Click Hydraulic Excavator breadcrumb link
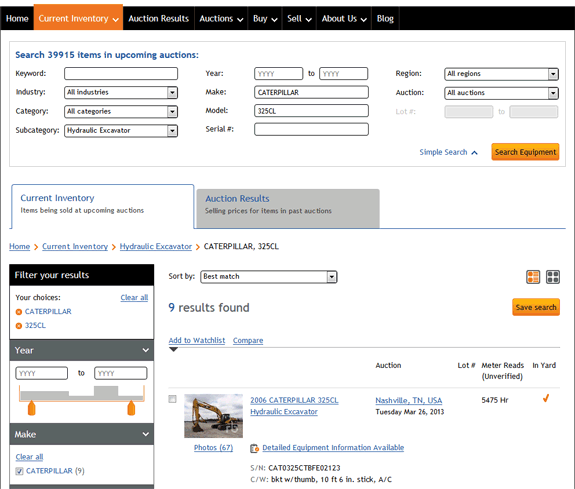The image size is (575, 489). [156, 247]
